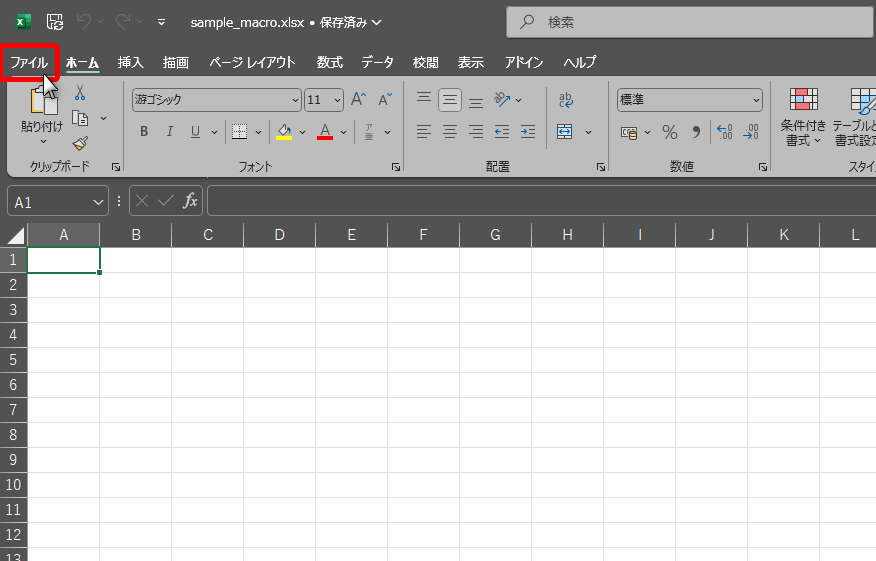Open the font size 11 dropdown

(337, 100)
